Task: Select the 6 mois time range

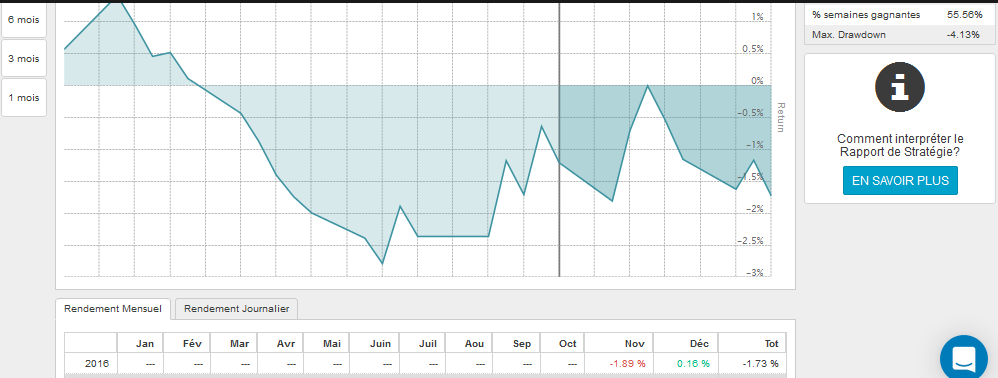Action: 24,19
